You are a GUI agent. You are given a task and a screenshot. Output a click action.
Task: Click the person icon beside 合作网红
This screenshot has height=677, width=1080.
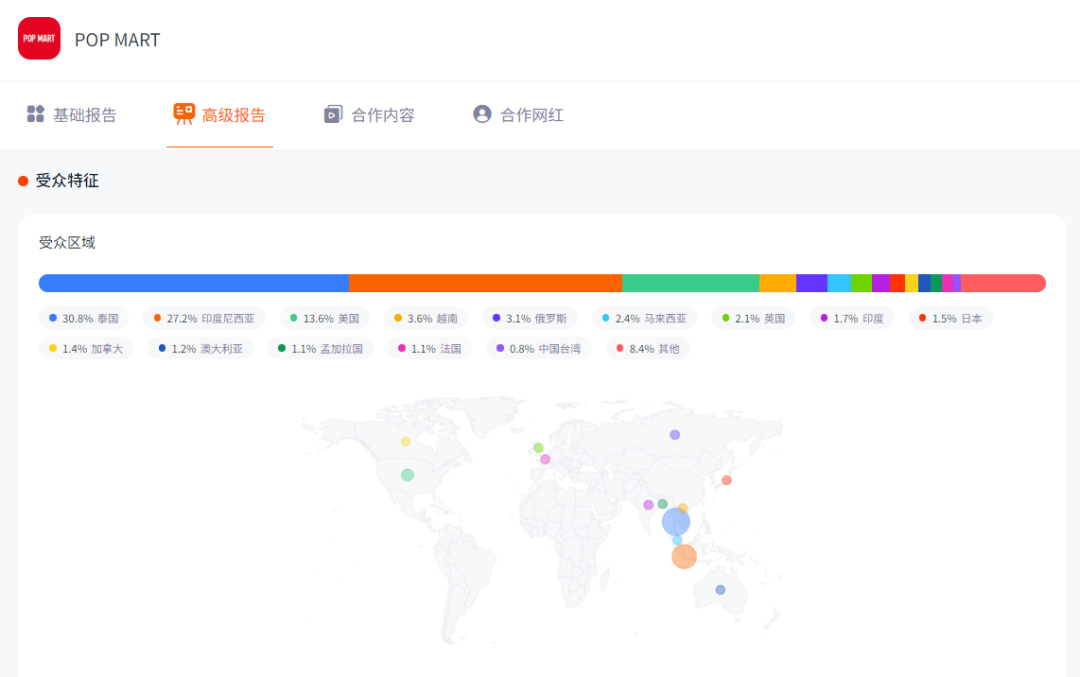(482, 114)
